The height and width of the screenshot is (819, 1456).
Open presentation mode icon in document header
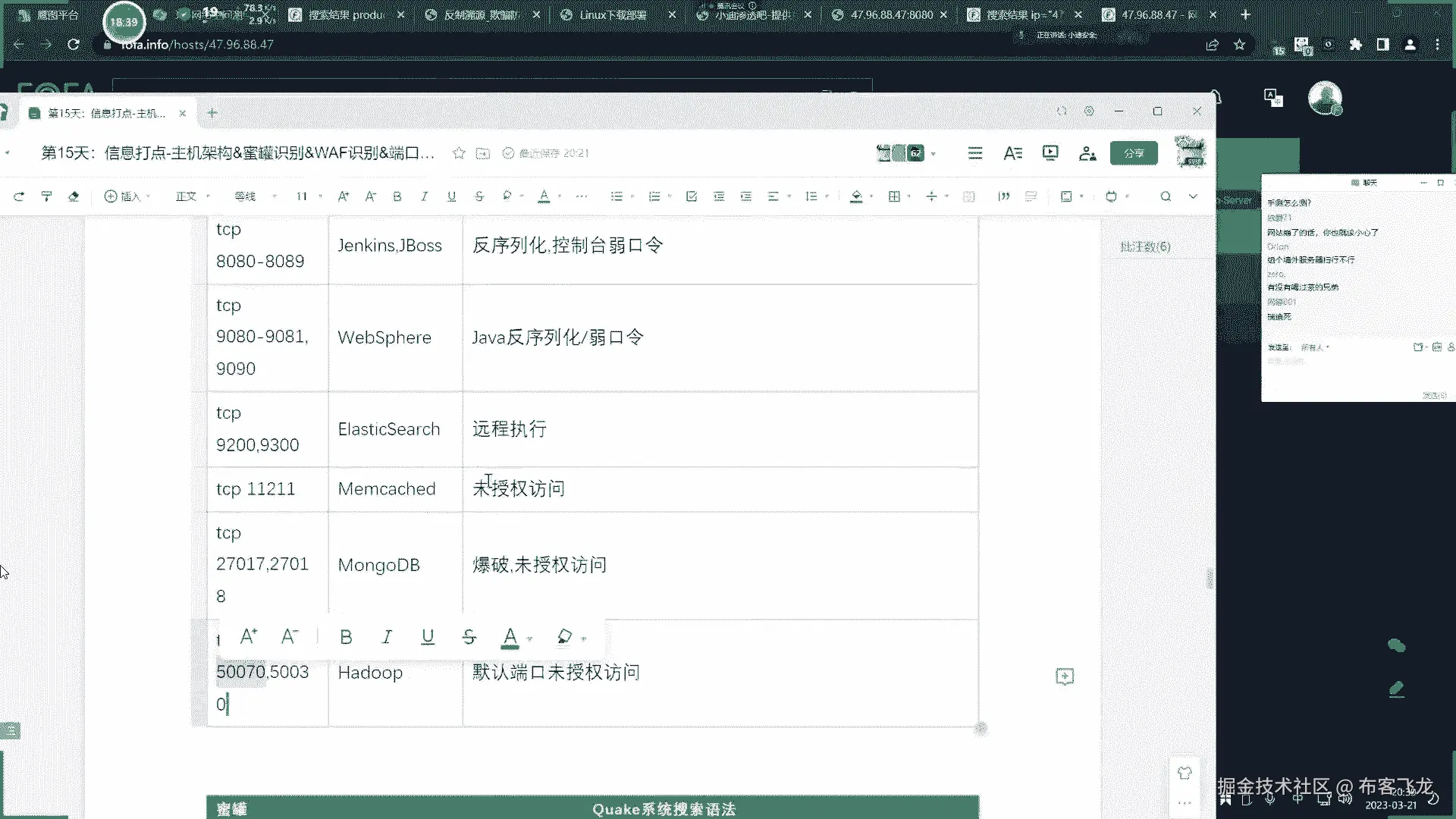coord(1050,153)
